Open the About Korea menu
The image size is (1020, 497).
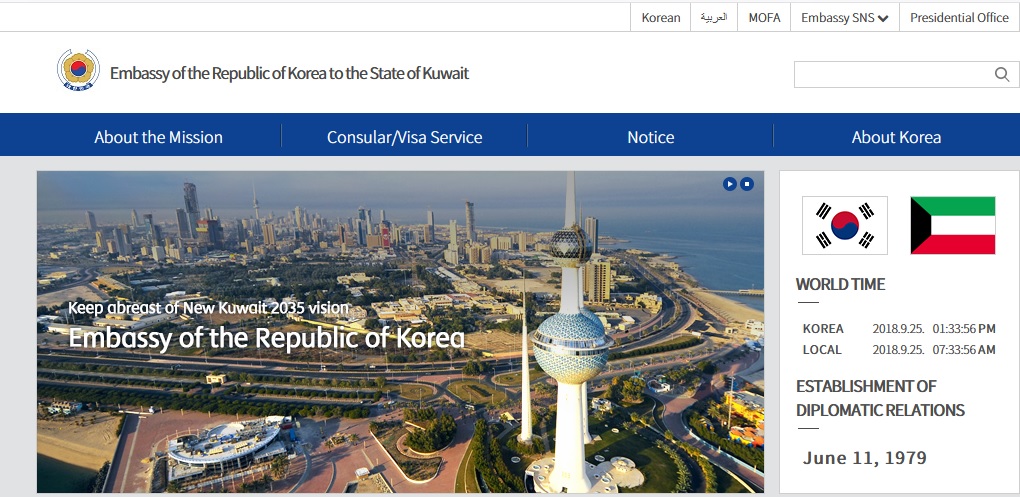click(896, 137)
